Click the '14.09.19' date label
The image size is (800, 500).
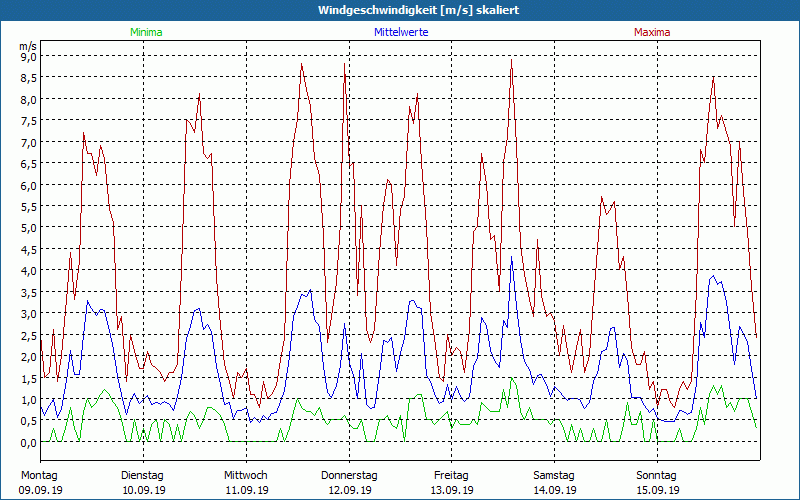[x=555, y=490]
